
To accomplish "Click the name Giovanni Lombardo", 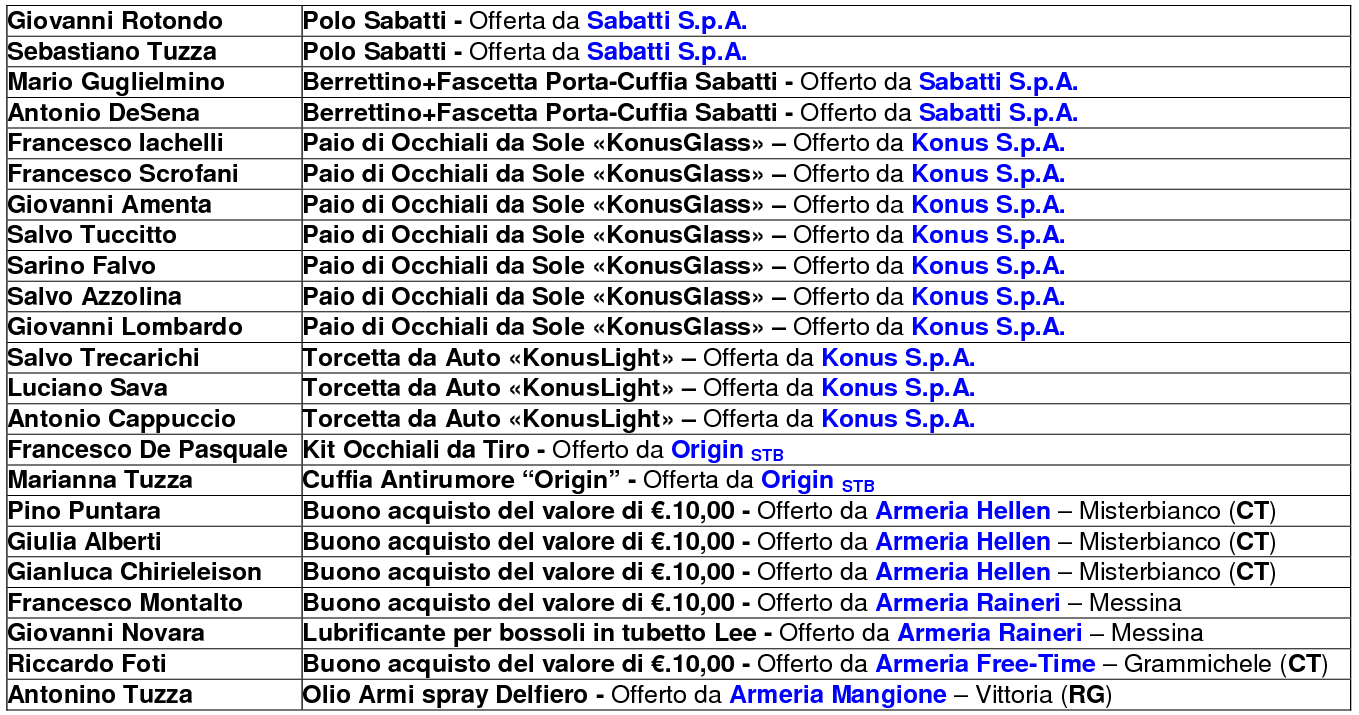I will pos(125,327).
